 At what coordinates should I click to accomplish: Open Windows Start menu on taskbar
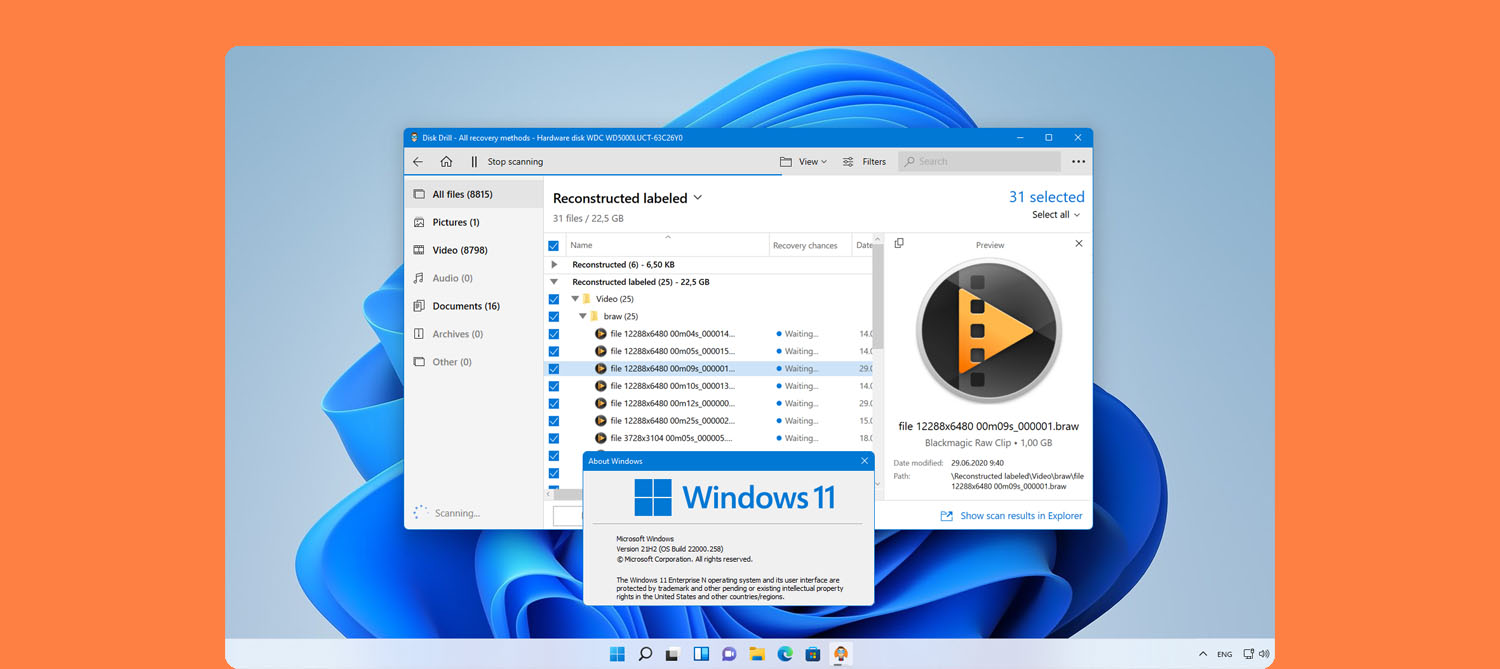point(617,654)
